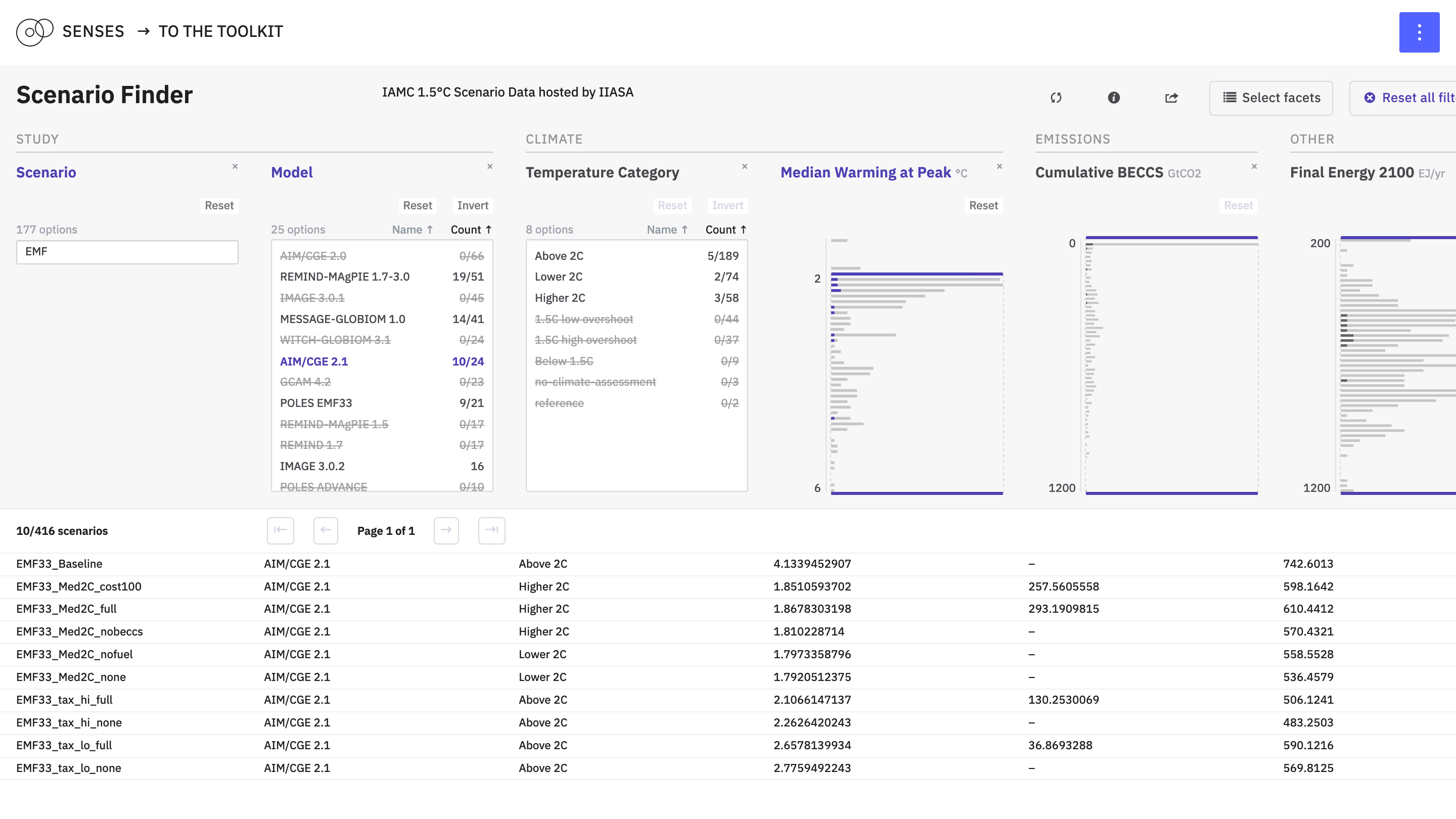Toggle the AIM/CGE 2.1 model filter
The height and width of the screenshot is (819, 1456).
click(x=313, y=361)
